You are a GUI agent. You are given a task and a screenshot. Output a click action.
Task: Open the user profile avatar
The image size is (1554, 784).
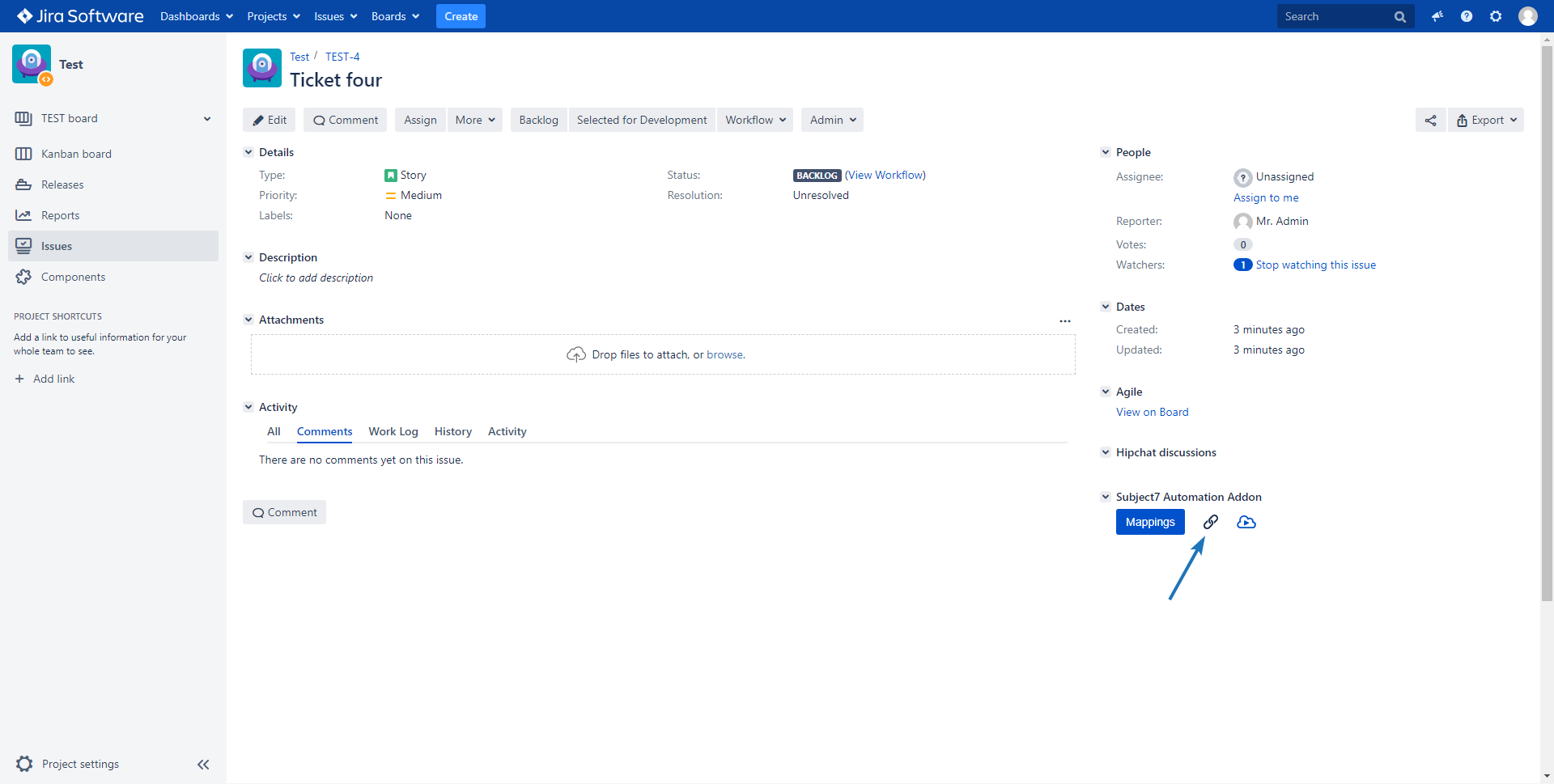[x=1527, y=16]
